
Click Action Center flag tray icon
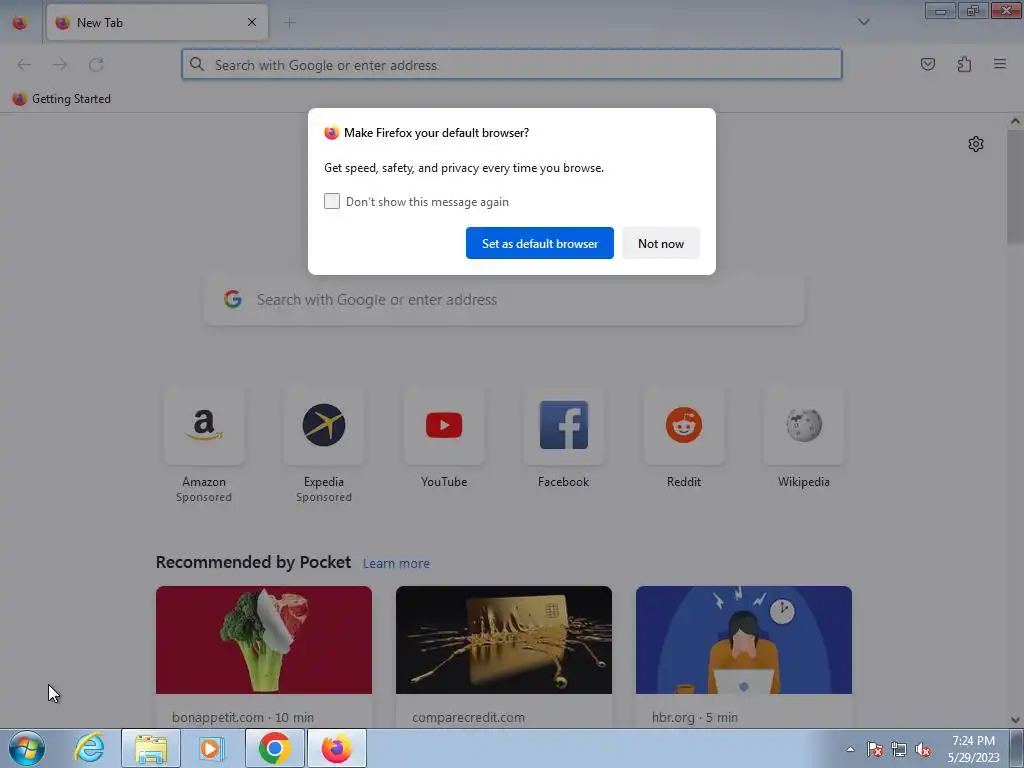click(x=875, y=749)
